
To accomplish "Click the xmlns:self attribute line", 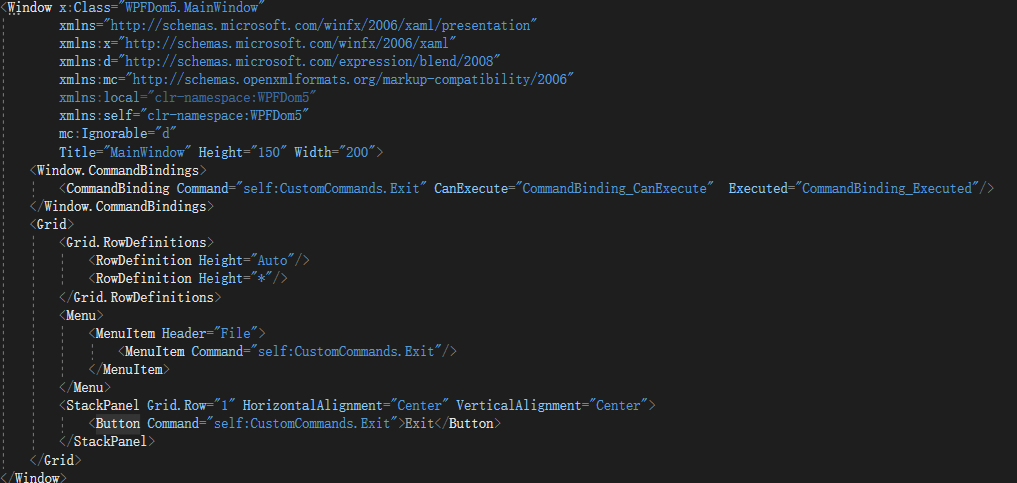I will point(185,115).
